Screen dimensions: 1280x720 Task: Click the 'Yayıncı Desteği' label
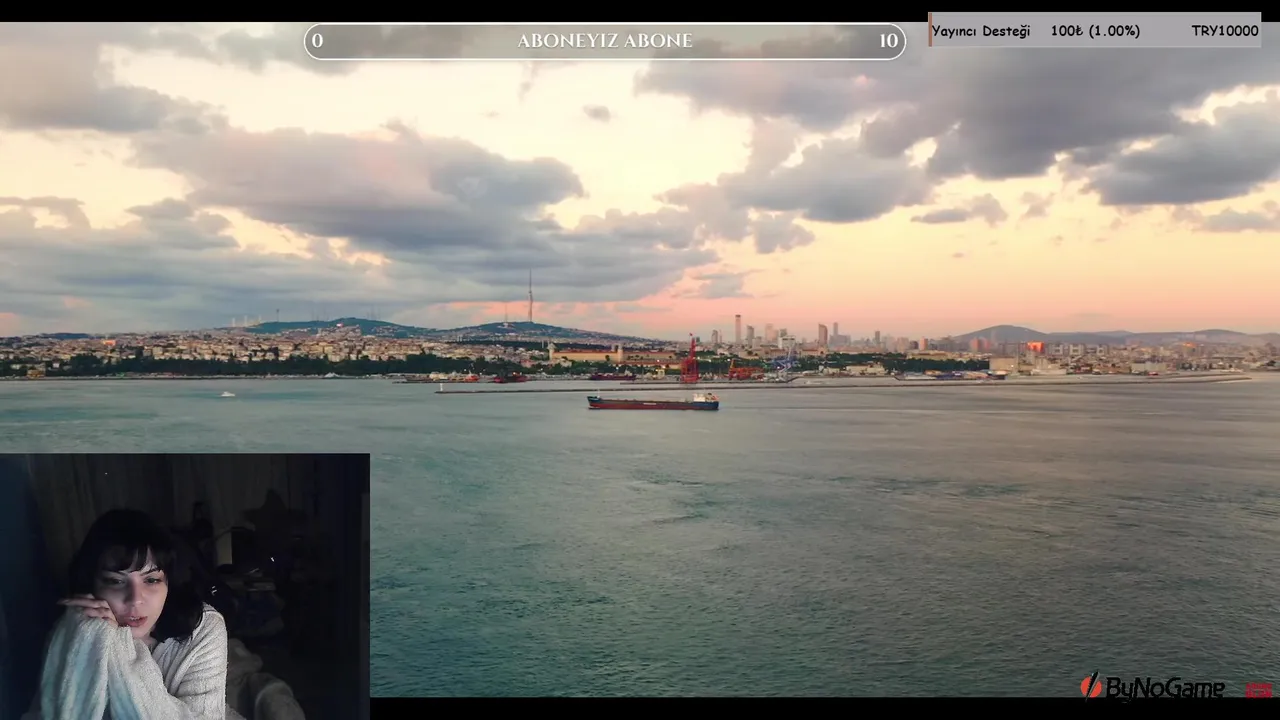point(981,31)
